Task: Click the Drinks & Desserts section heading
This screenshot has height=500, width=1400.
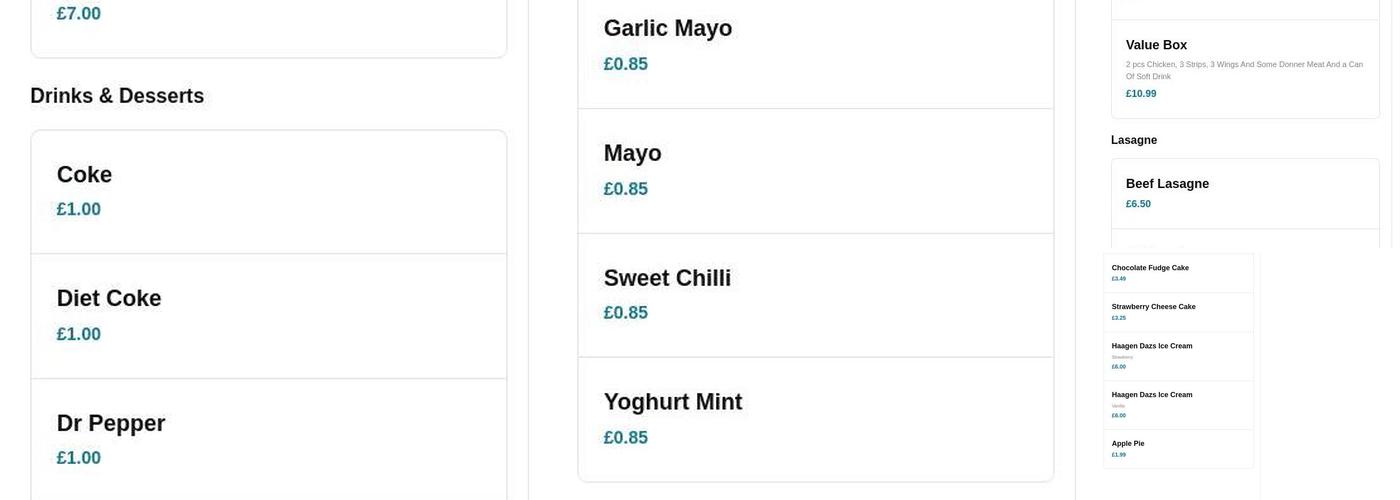Action: (117, 96)
